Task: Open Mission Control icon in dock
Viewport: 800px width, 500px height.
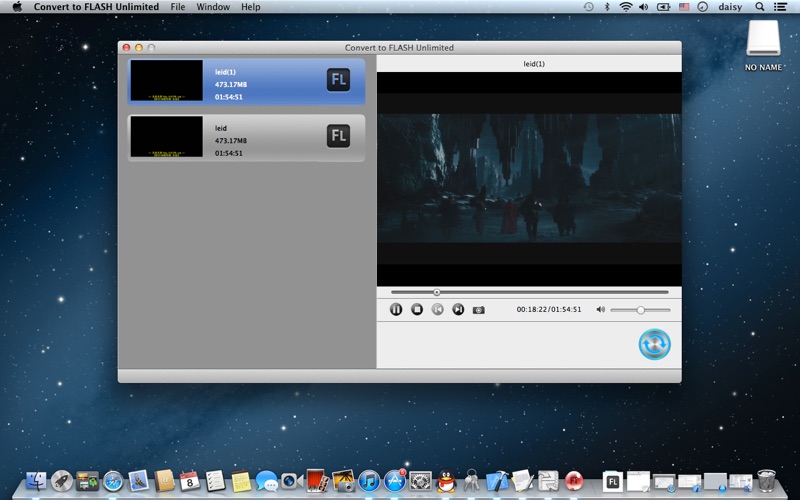Action: click(x=87, y=481)
